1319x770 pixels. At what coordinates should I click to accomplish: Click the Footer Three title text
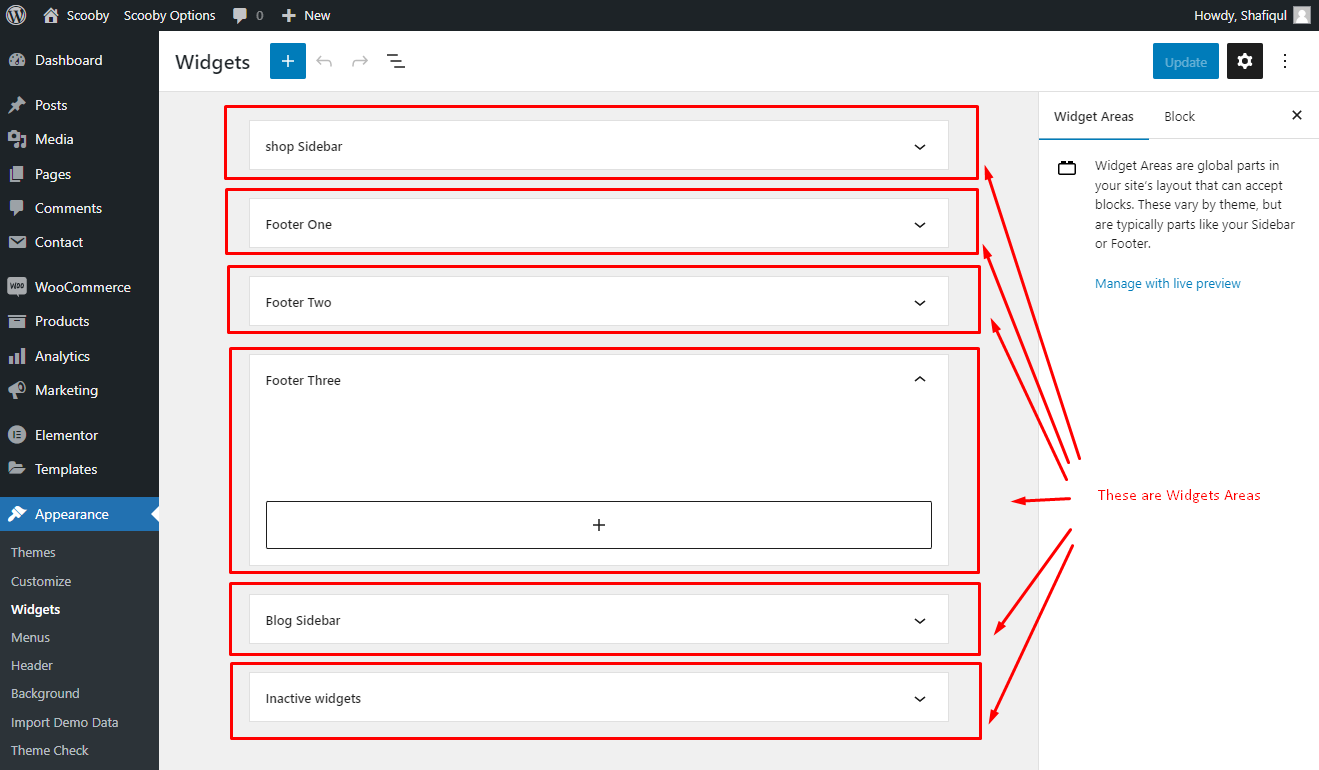tap(303, 380)
